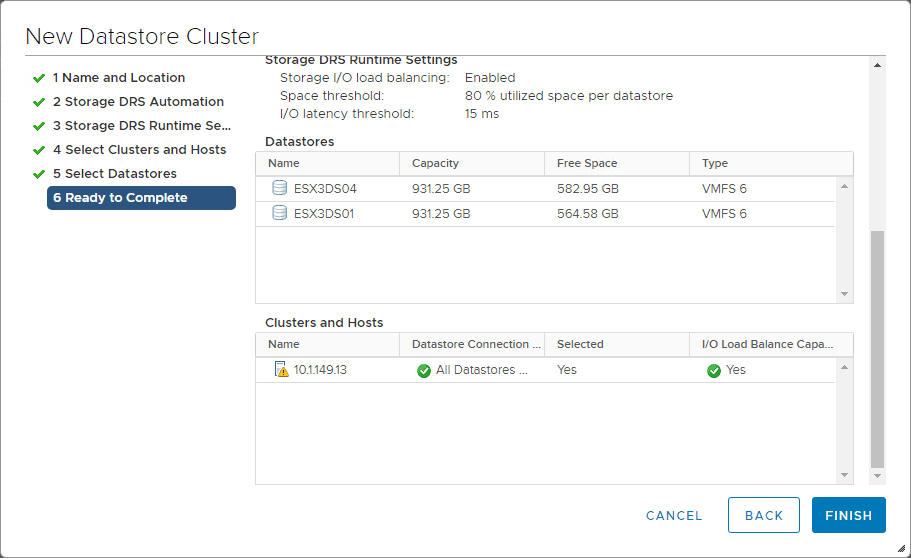This screenshot has height=558, width=911.
Task: Click the main summary vertical scrollbar thumb
Action: tap(878, 348)
